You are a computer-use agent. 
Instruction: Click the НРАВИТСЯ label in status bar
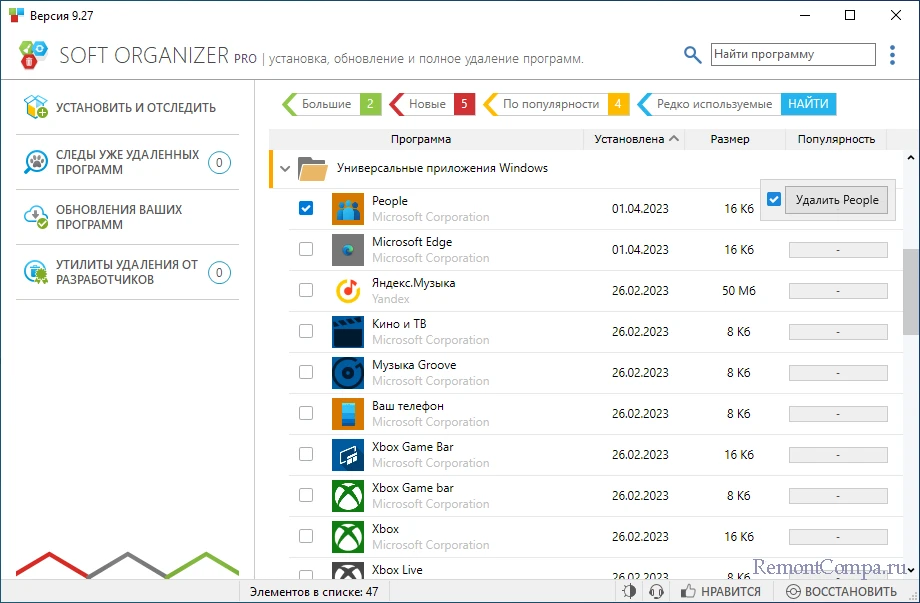730,592
